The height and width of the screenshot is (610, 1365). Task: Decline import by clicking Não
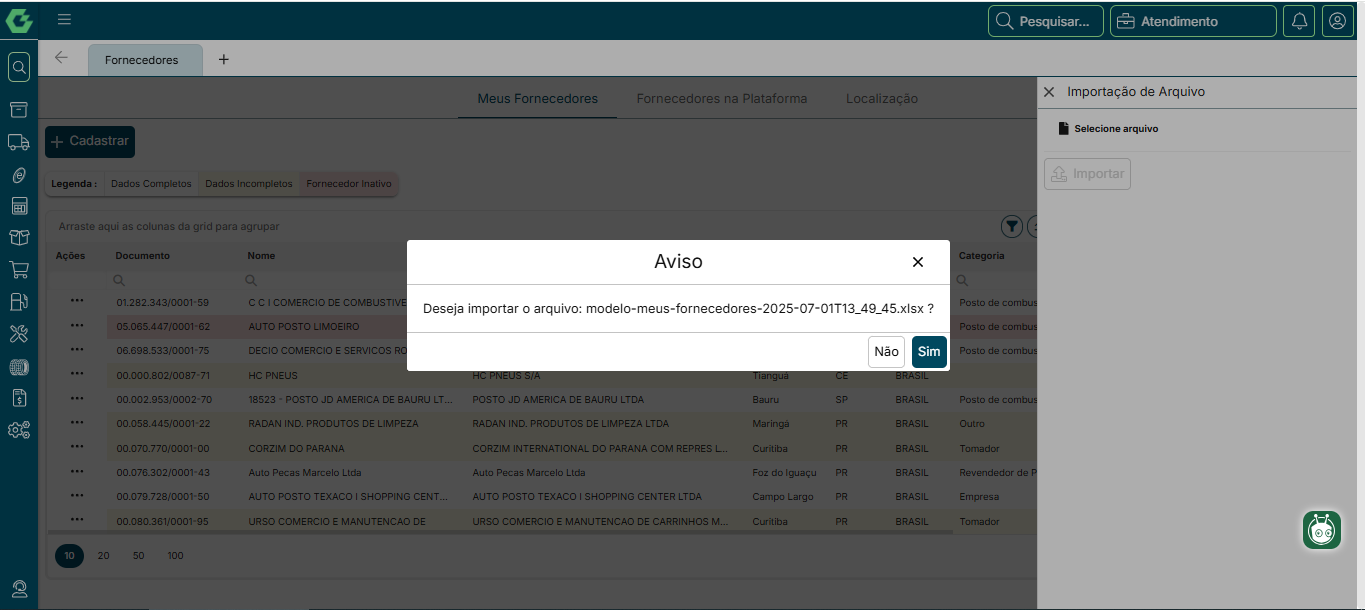click(x=886, y=352)
